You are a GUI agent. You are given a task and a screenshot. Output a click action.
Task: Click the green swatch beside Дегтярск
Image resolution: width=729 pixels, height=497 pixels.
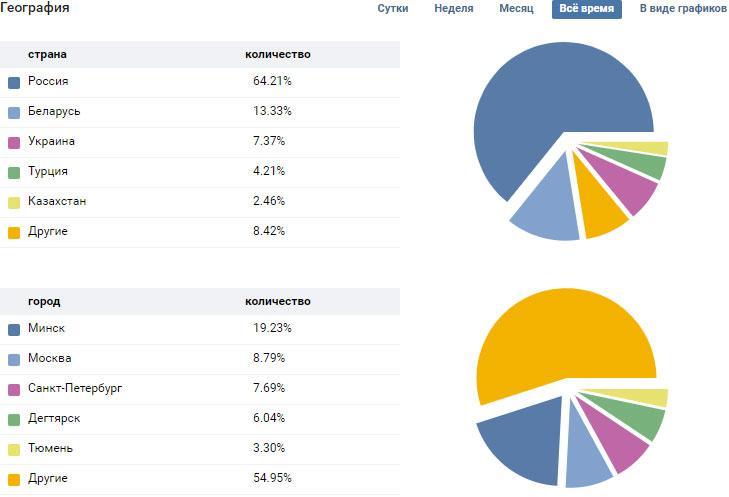(14, 419)
